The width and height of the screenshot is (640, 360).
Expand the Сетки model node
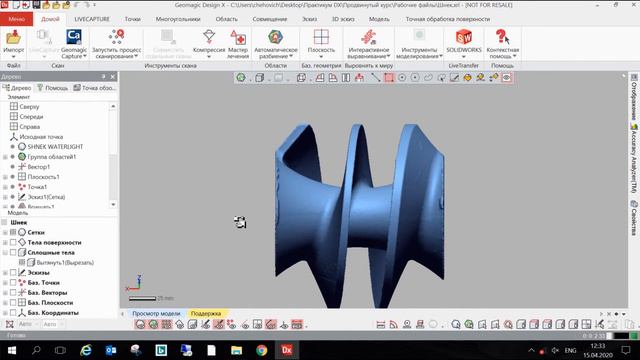pos(5,232)
